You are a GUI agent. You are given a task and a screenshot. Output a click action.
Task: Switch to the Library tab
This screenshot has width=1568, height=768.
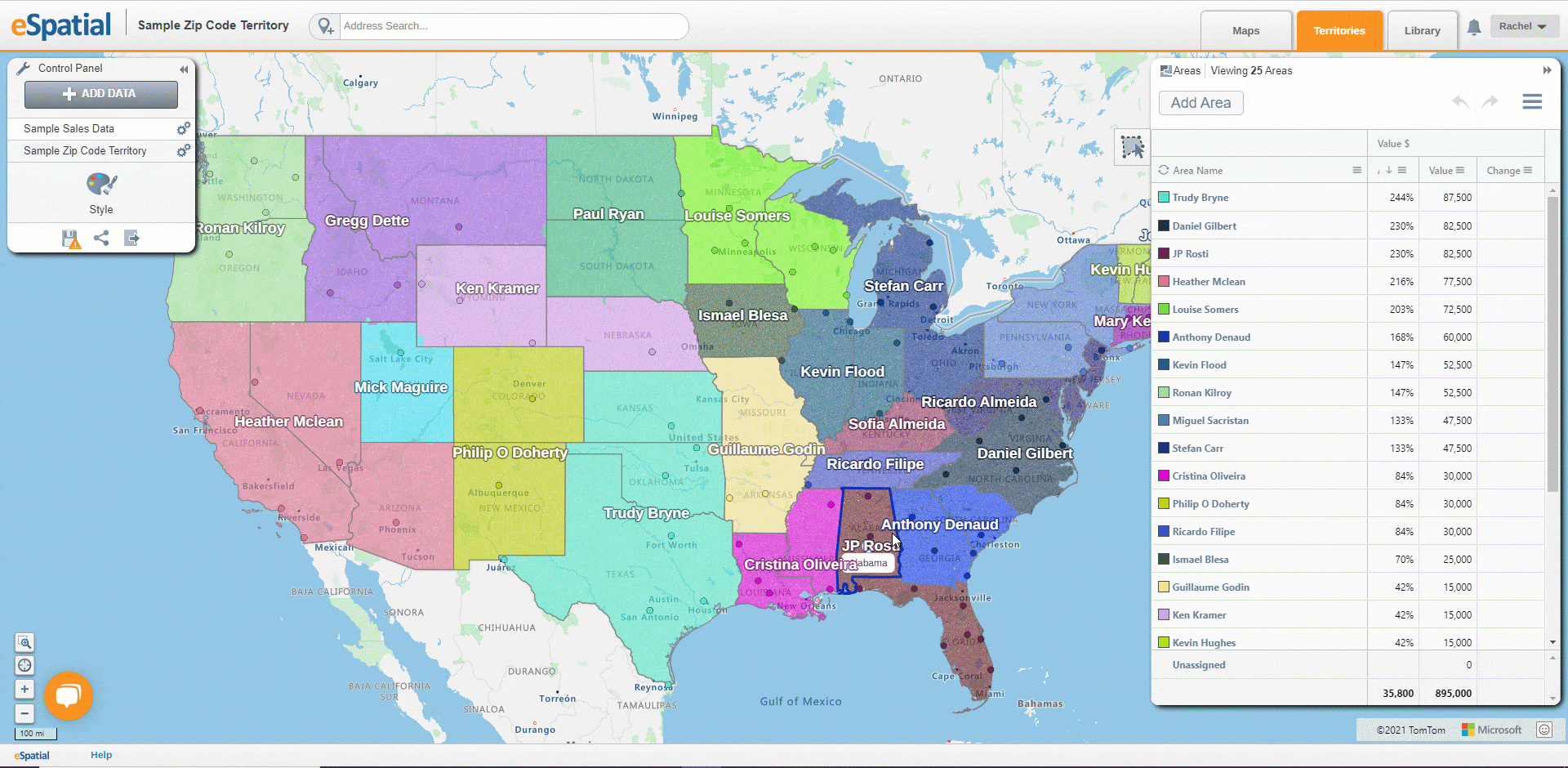point(1422,31)
